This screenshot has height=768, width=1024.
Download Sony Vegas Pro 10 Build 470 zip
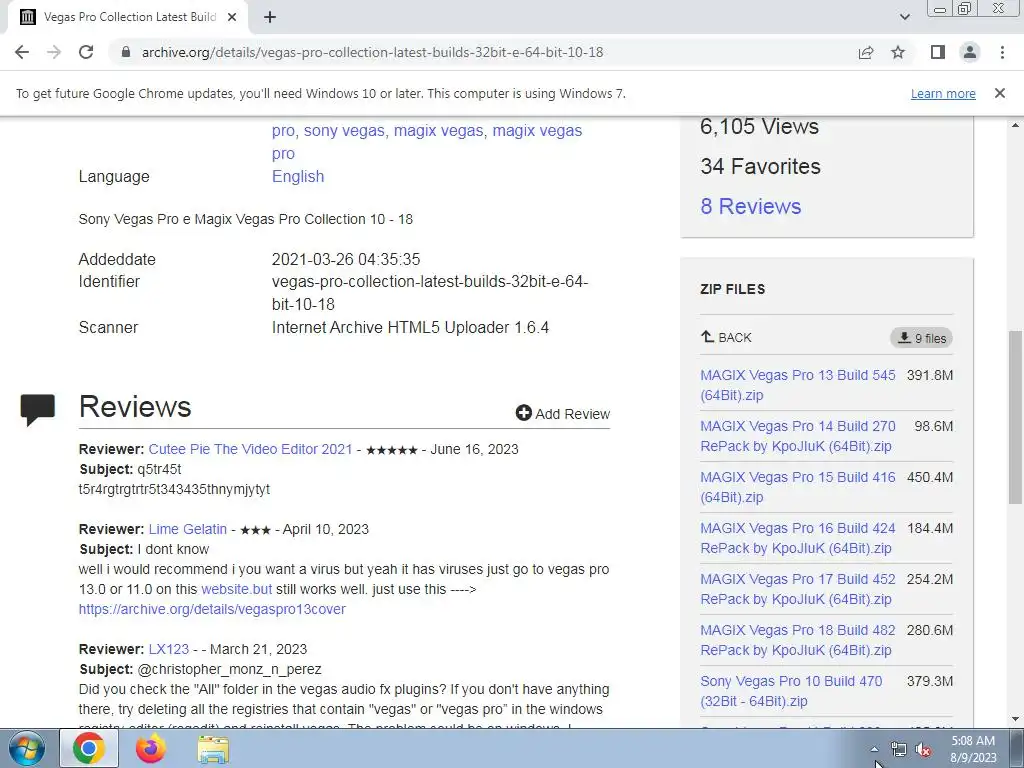[791, 690]
